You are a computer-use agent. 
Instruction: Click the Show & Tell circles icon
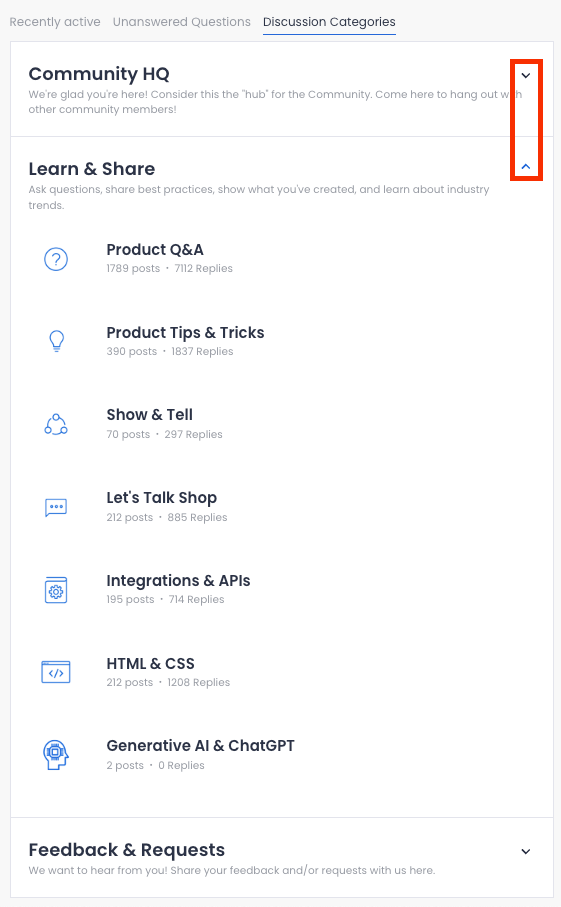[x=56, y=425]
